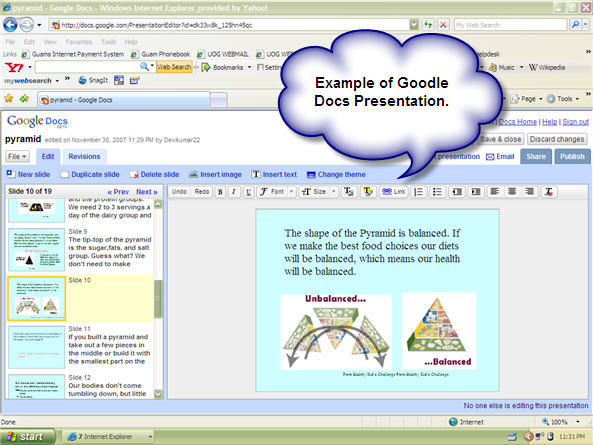Image resolution: width=593 pixels, height=445 pixels.
Task: Switch to the Edit tab
Action: 48,157
